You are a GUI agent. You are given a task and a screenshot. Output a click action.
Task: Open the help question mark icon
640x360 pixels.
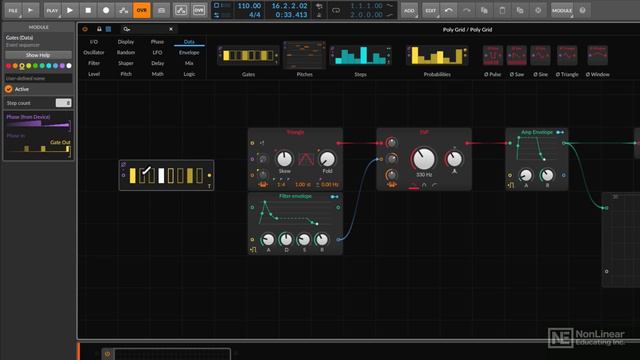pyautogui.click(x=582, y=11)
